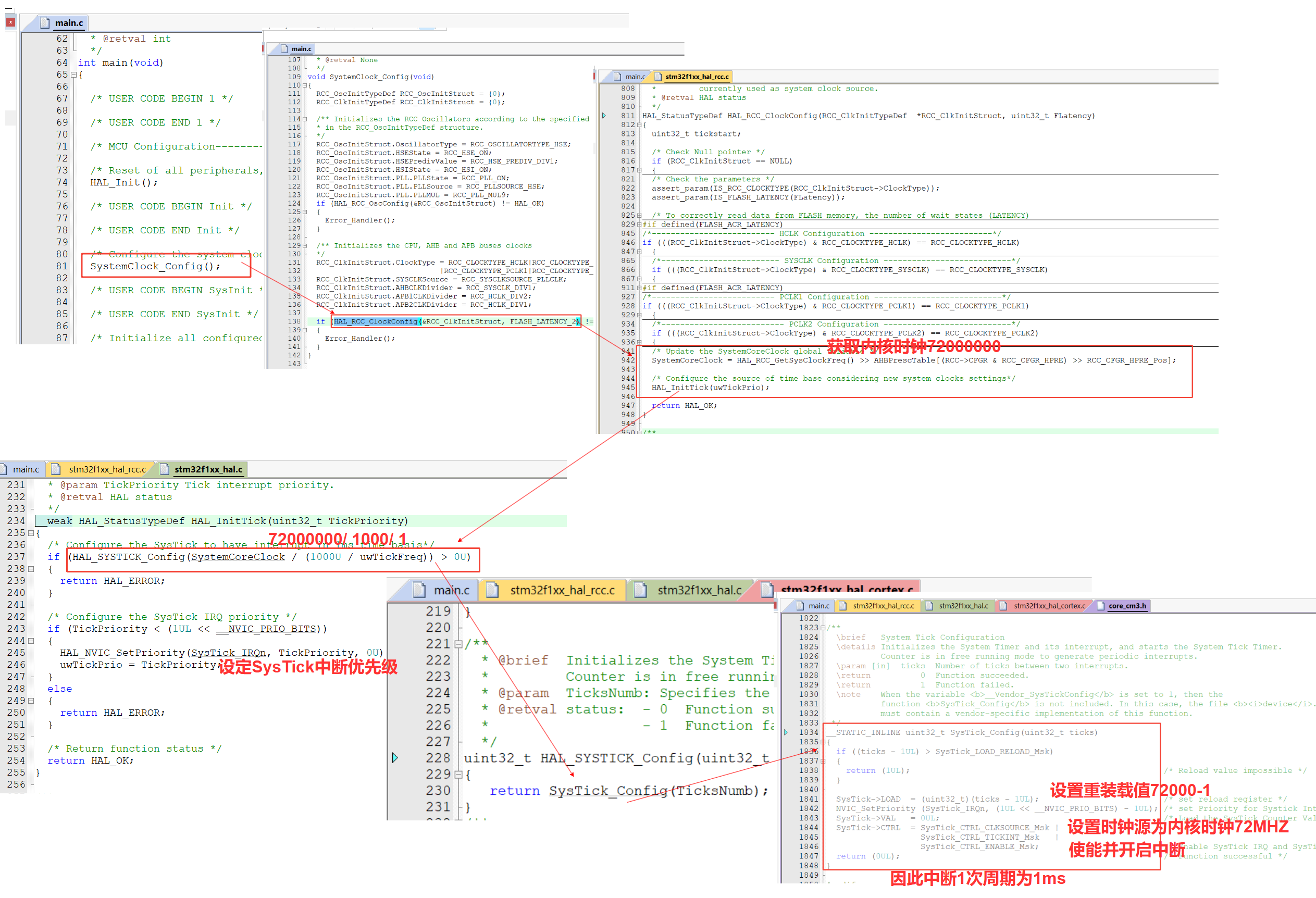Image resolution: width=1316 pixels, height=898 pixels.
Task: Collapse the comment fold at line 114
Action: point(305,119)
